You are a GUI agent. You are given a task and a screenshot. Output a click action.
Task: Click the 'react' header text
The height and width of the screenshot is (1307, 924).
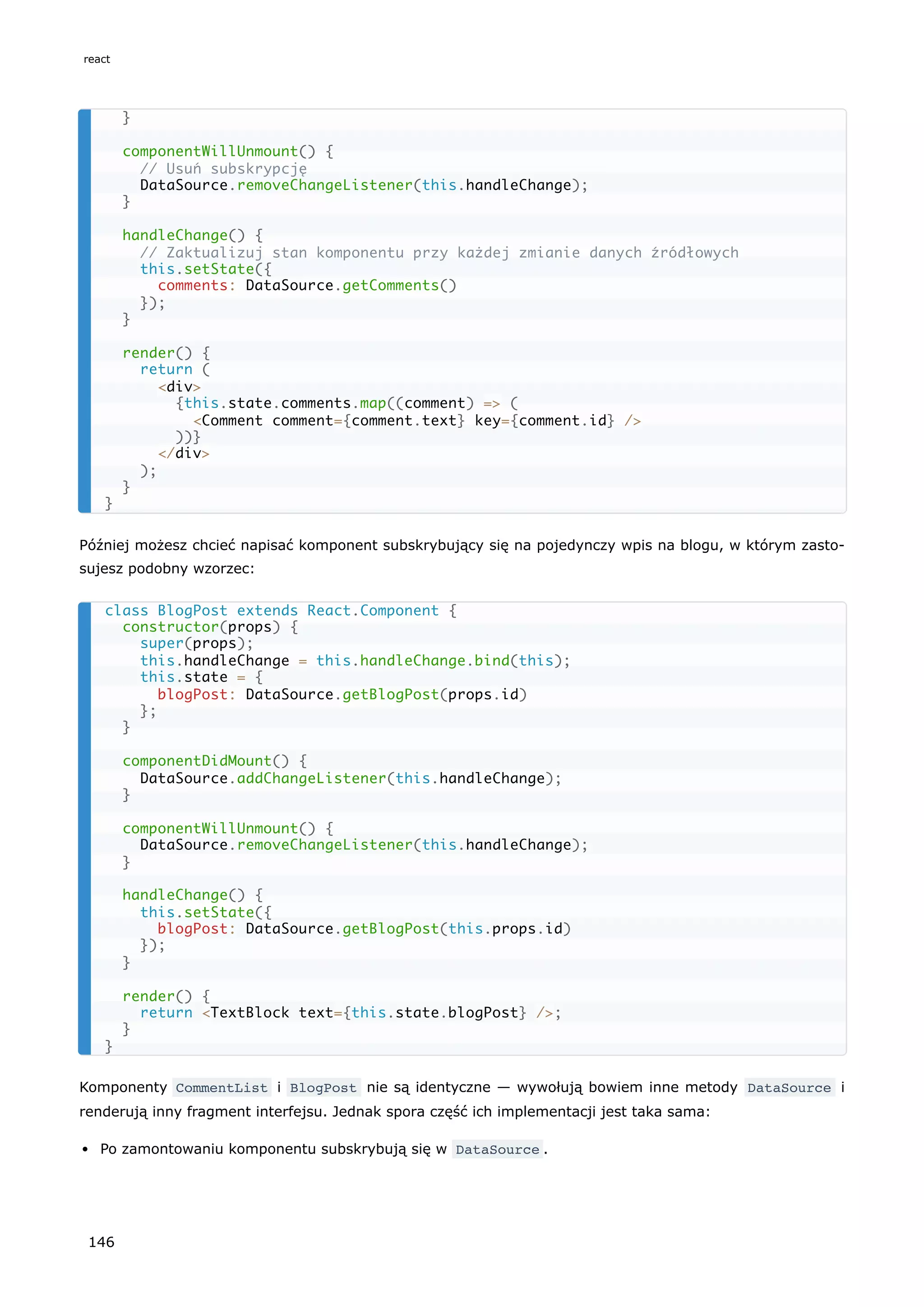[97, 59]
